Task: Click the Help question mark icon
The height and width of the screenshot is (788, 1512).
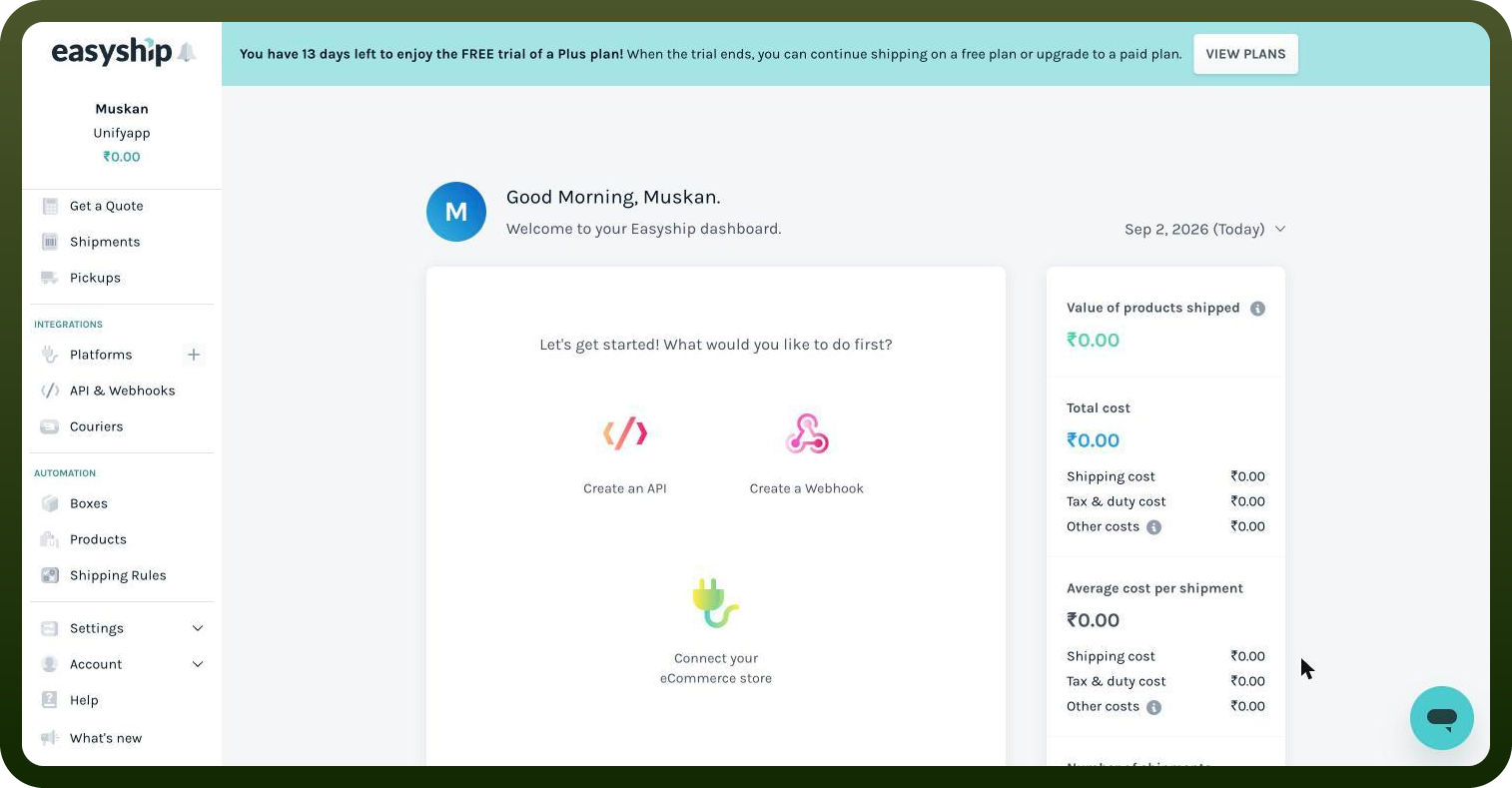Action: click(x=50, y=700)
